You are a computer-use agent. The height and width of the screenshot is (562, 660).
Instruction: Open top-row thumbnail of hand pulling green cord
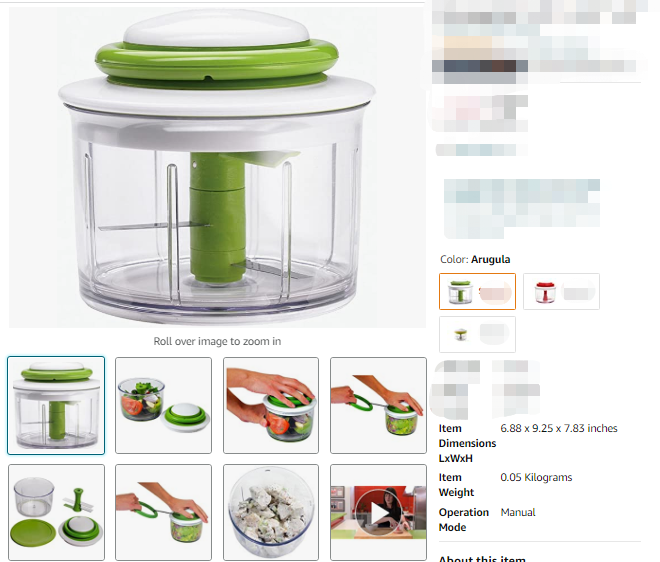378,405
